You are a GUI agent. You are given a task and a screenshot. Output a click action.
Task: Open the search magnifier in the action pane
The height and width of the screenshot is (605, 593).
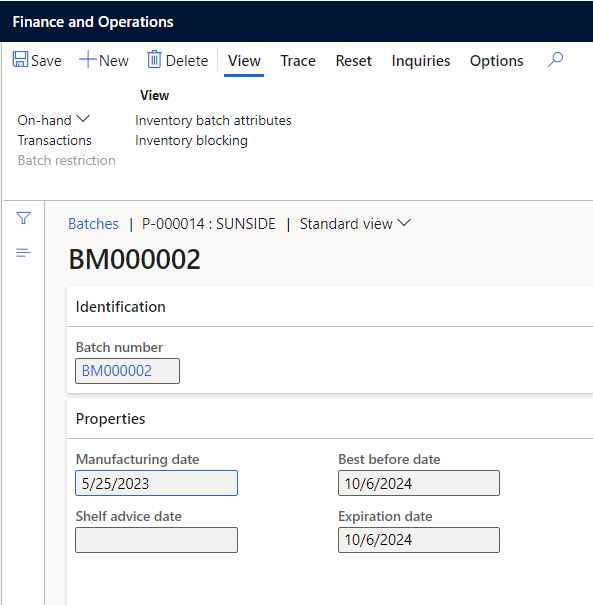(555, 60)
